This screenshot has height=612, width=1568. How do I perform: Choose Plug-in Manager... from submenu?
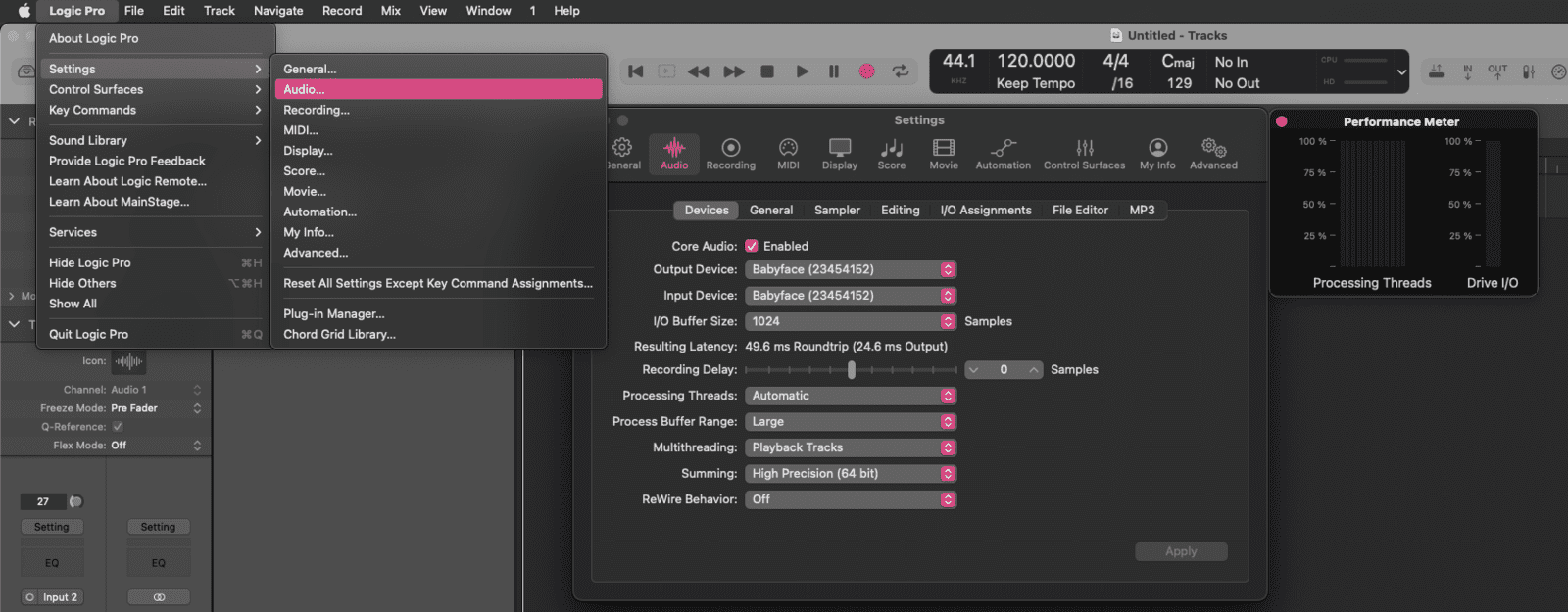pos(437,313)
